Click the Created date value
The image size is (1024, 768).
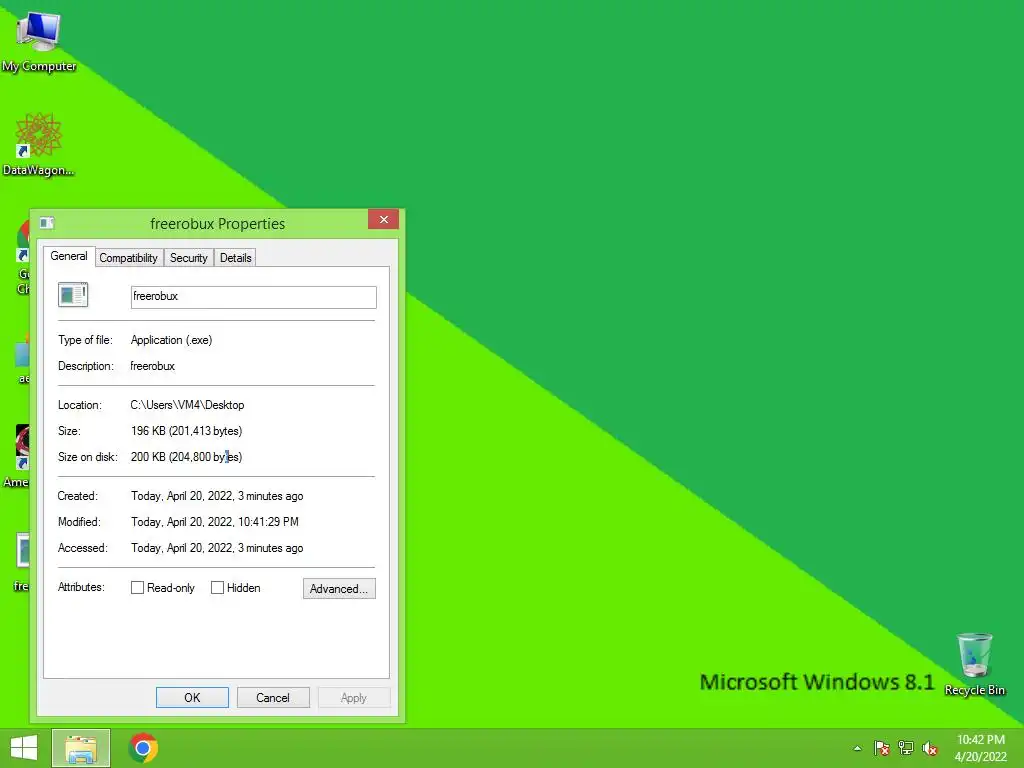coord(217,496)
